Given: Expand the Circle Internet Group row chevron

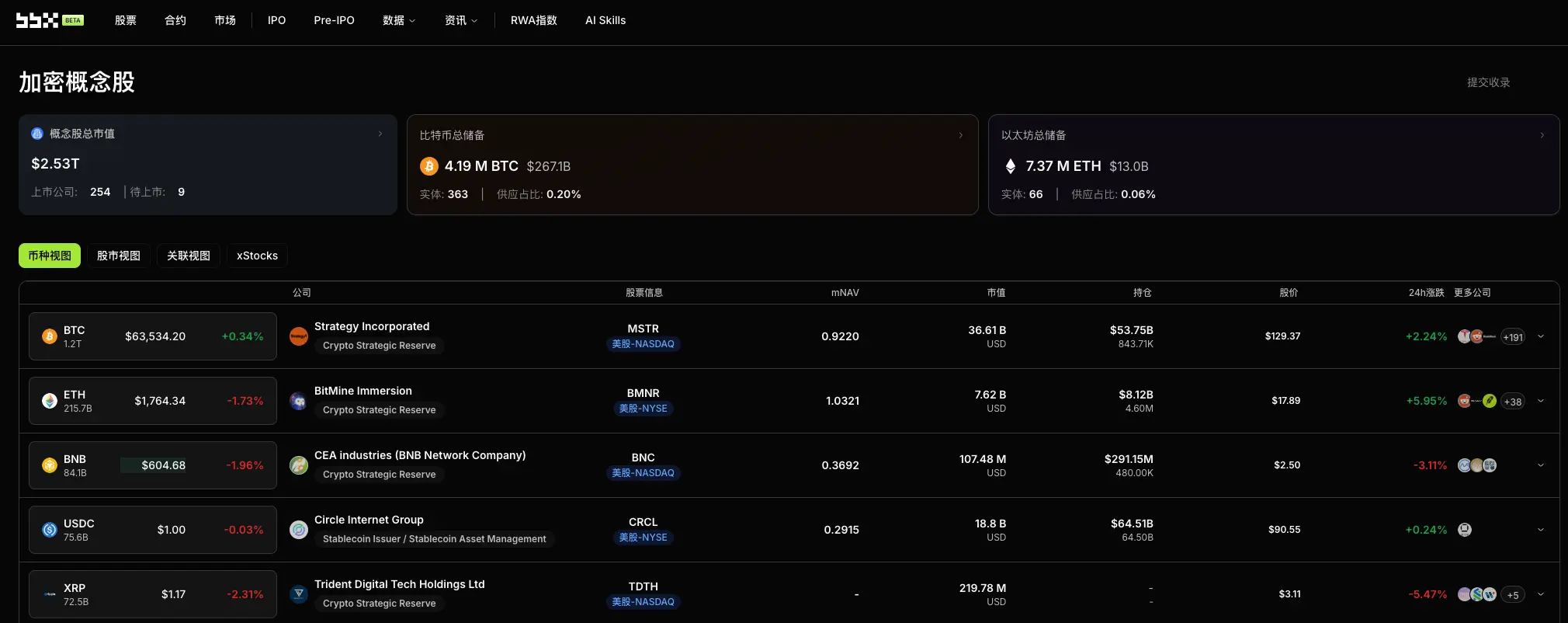Looking at the screenshot, I should [1541, 530].
